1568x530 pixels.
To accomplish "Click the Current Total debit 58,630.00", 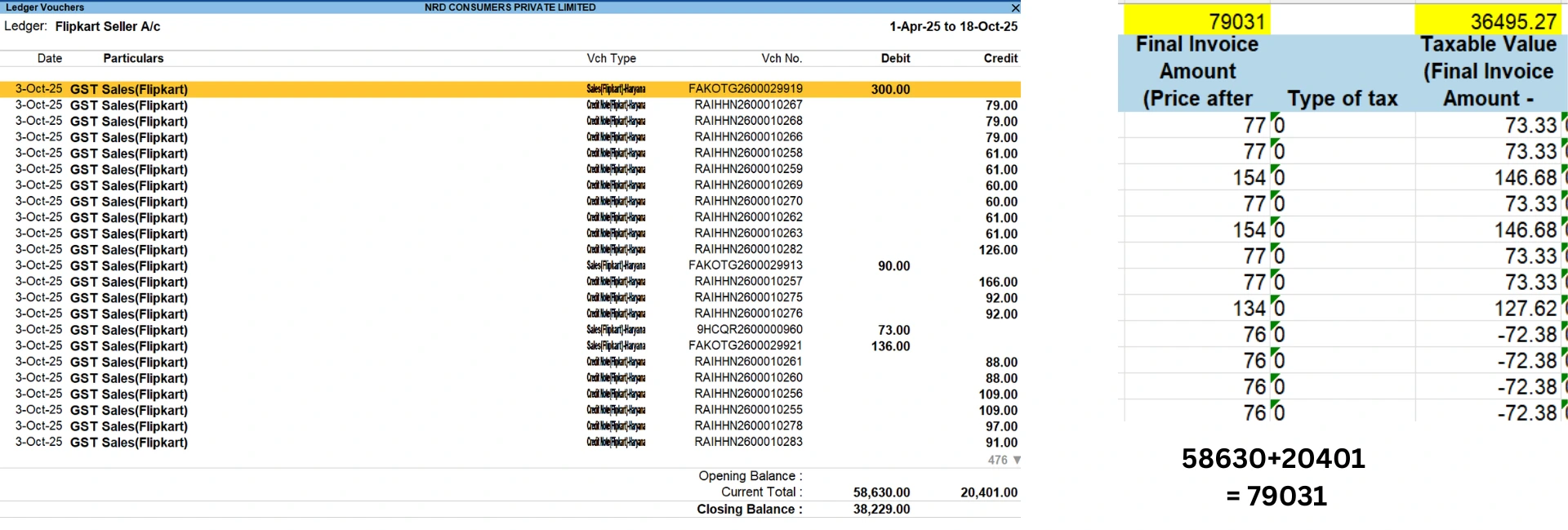I will click(x=881, y=492).
